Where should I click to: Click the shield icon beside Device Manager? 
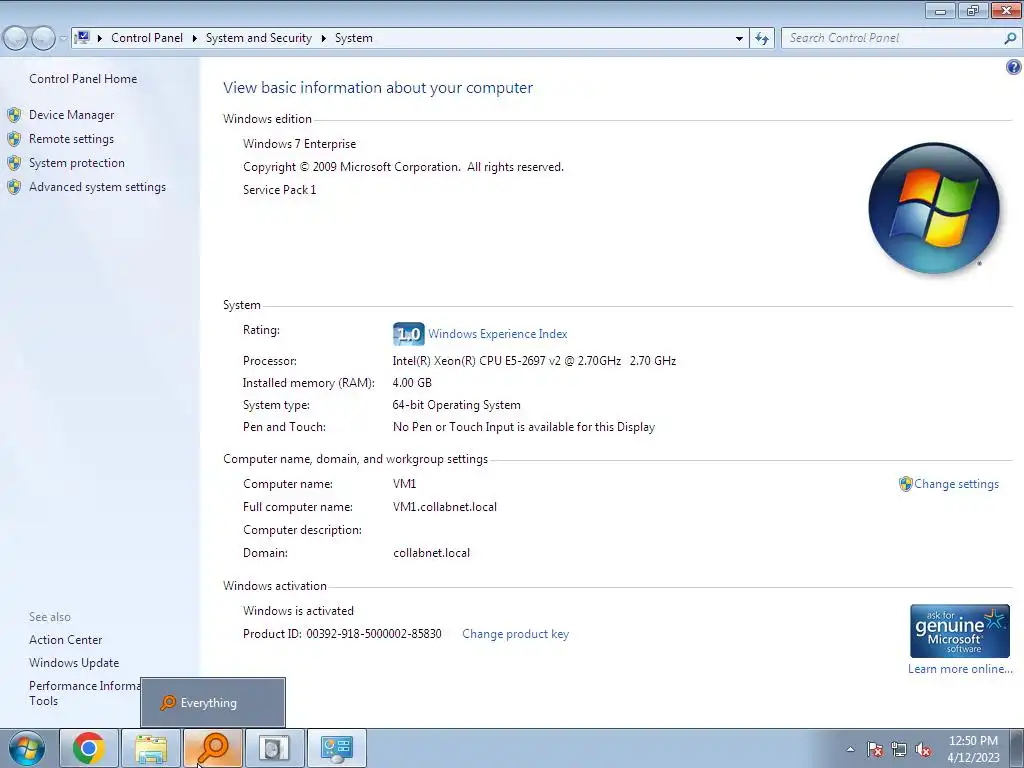tap(14, 115)
